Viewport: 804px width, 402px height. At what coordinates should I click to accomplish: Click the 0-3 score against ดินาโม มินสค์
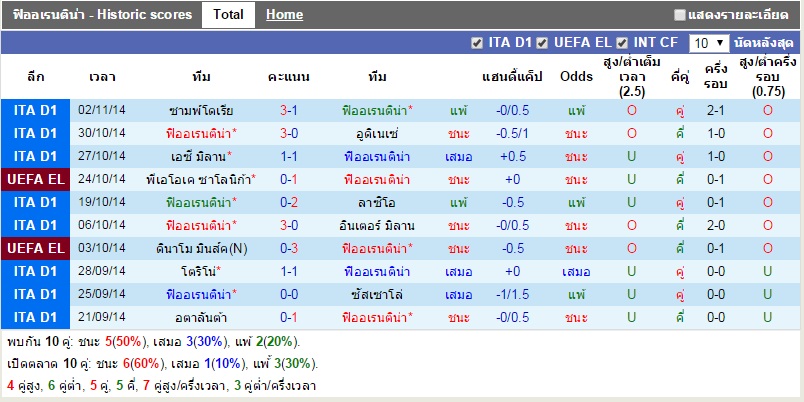[x=288, y=248]
